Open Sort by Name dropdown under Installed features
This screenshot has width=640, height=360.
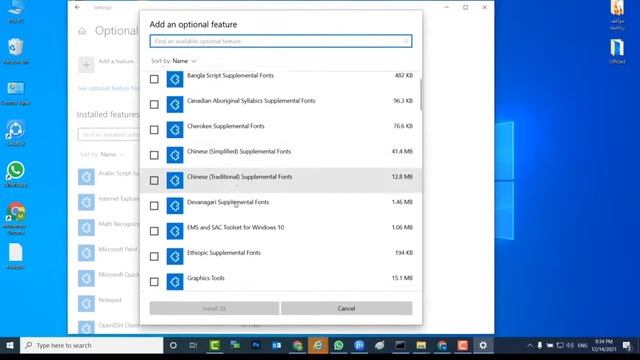coord(102,154)
